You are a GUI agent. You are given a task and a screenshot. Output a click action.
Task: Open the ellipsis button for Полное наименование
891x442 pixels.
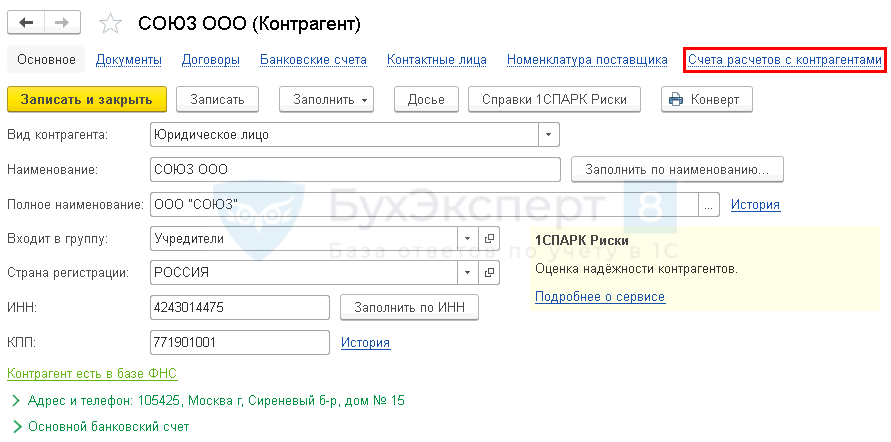point(708,205)
